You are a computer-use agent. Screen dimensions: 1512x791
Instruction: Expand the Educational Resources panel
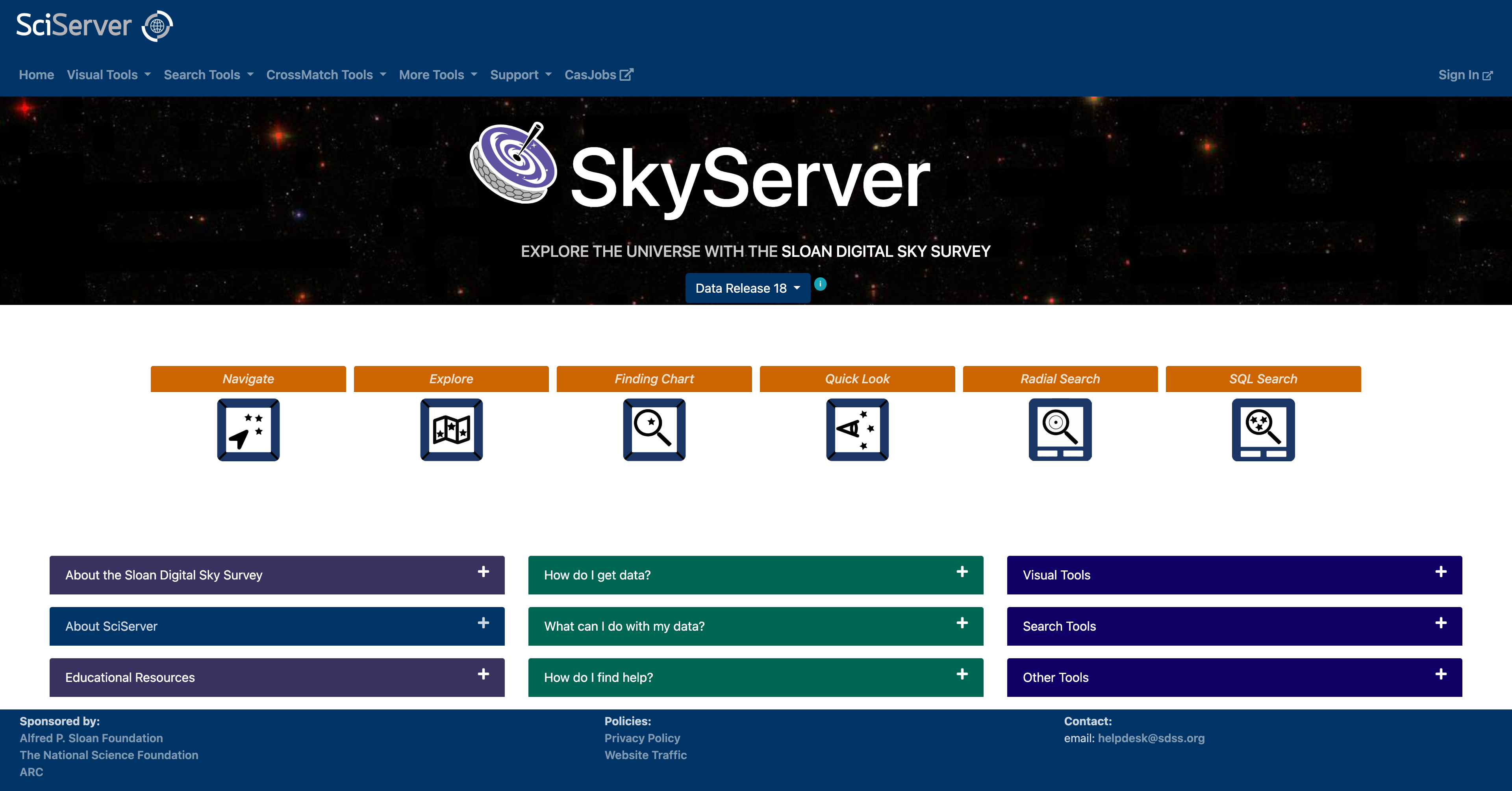pos(277,677)
